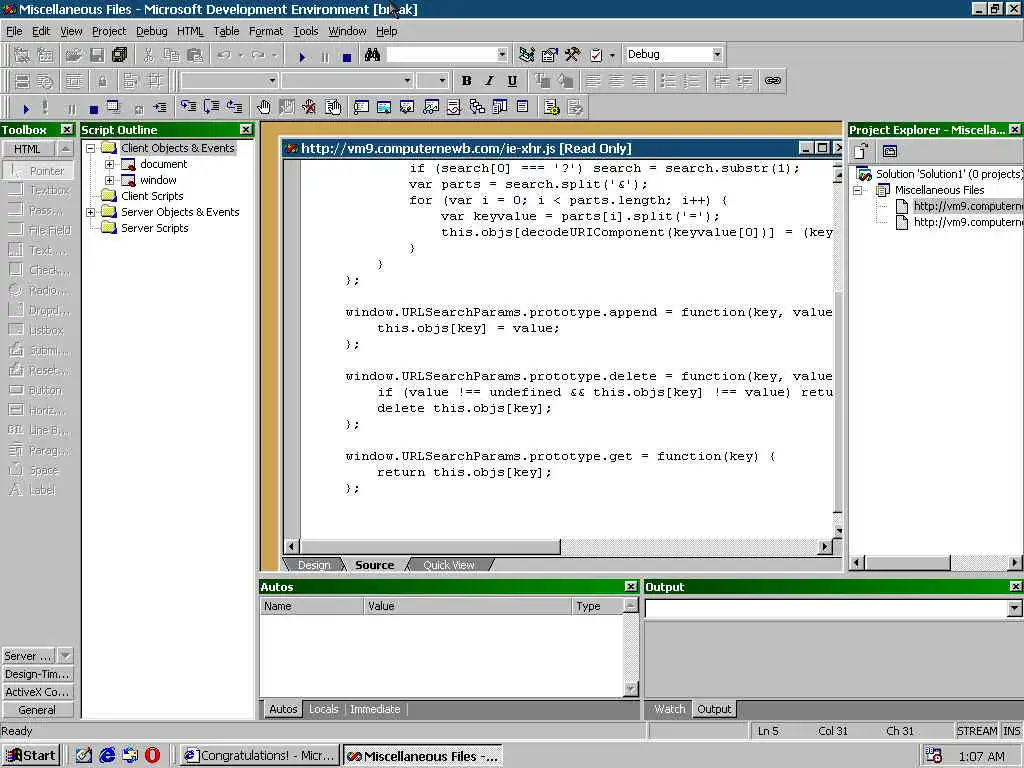This screenshot has width=1024, height=768.
Task: Toggle Underline formatting
Action: click(x=512, y=80)
